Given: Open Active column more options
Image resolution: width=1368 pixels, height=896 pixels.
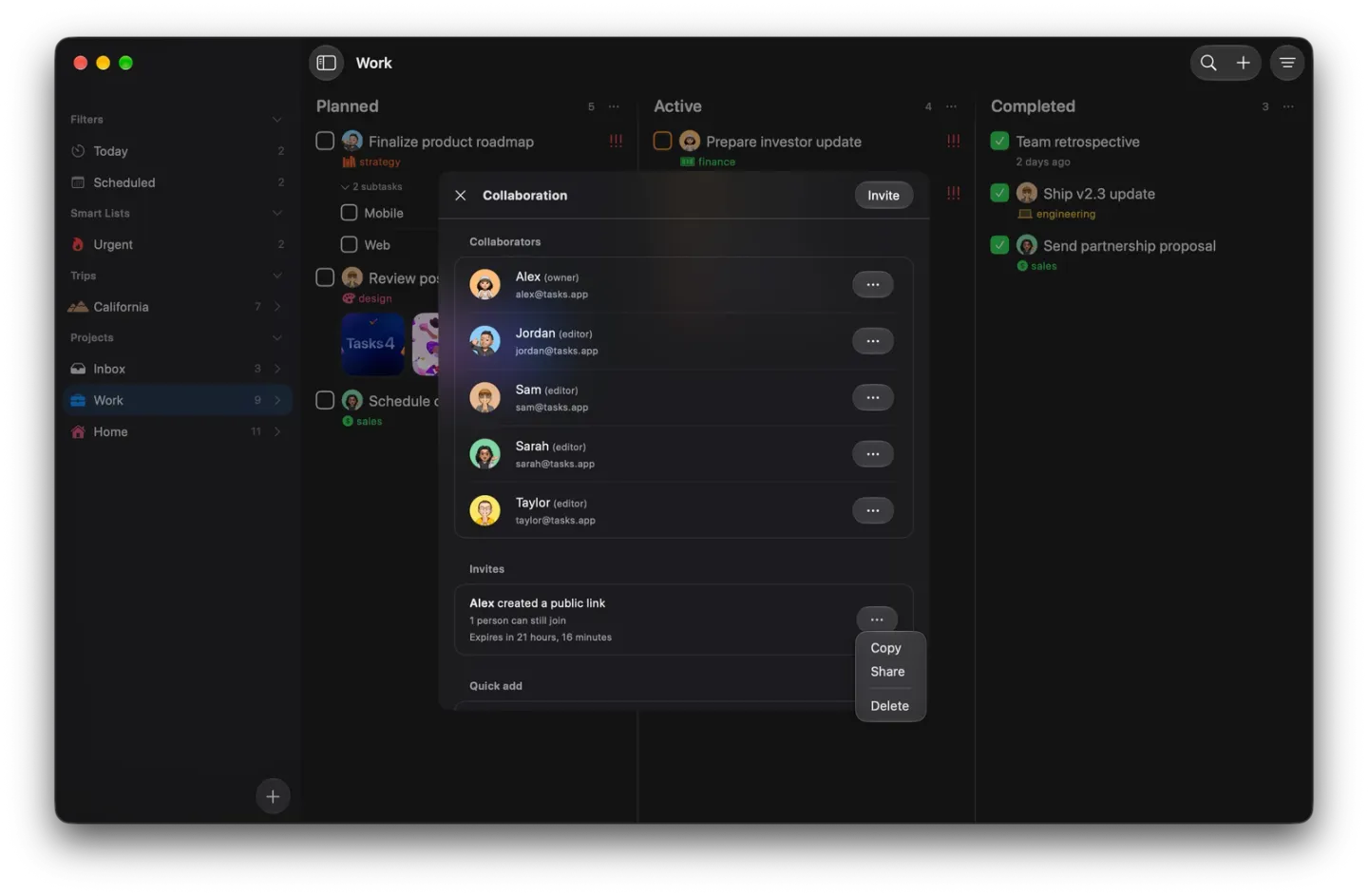Looking at the screenshot, I should (x=951, y=106).
